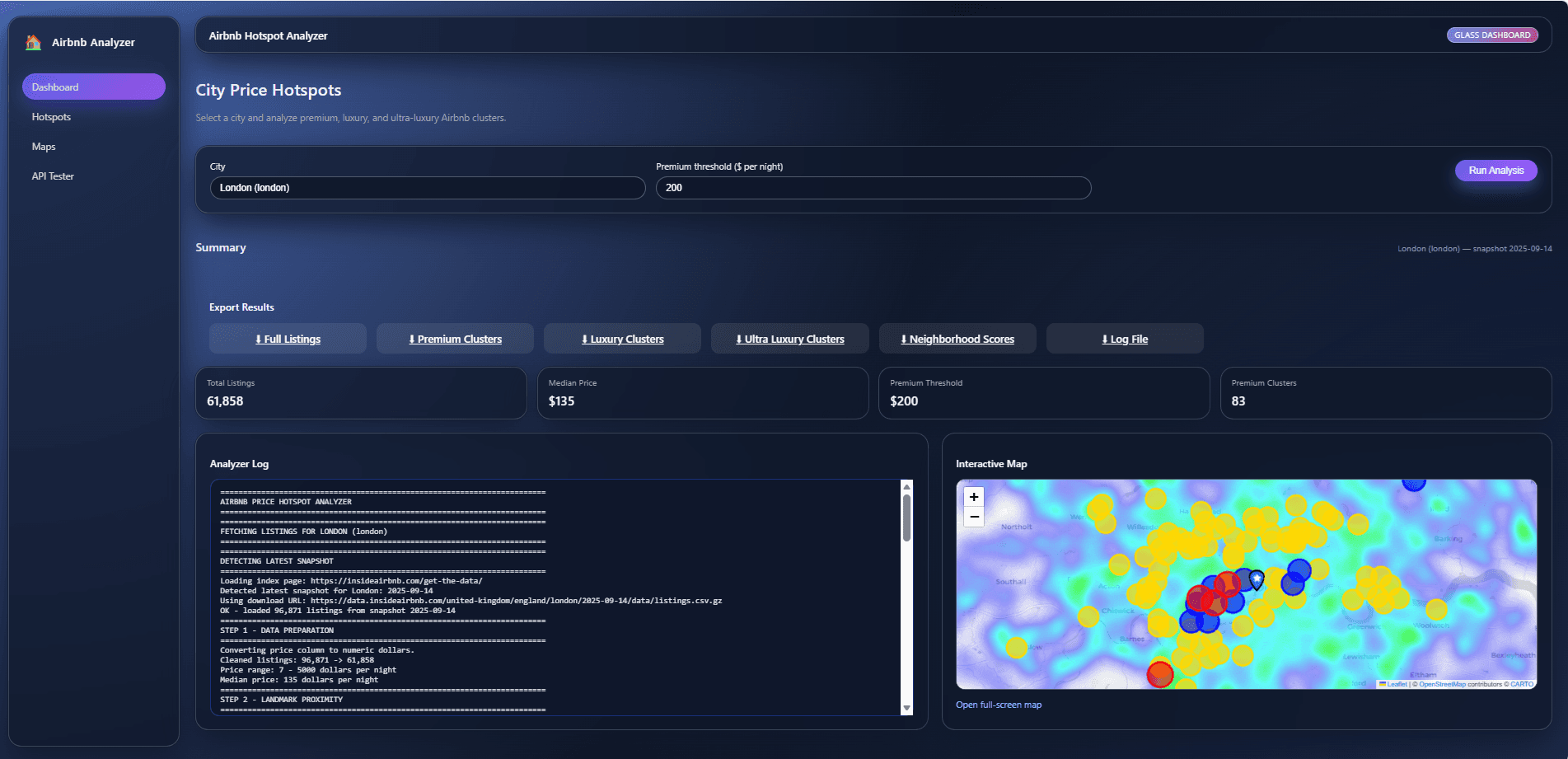Viewport: 1568px width, 759px height.
Task: Click the 'Interactive Map' panel title
Action: (x=991, y=464)
